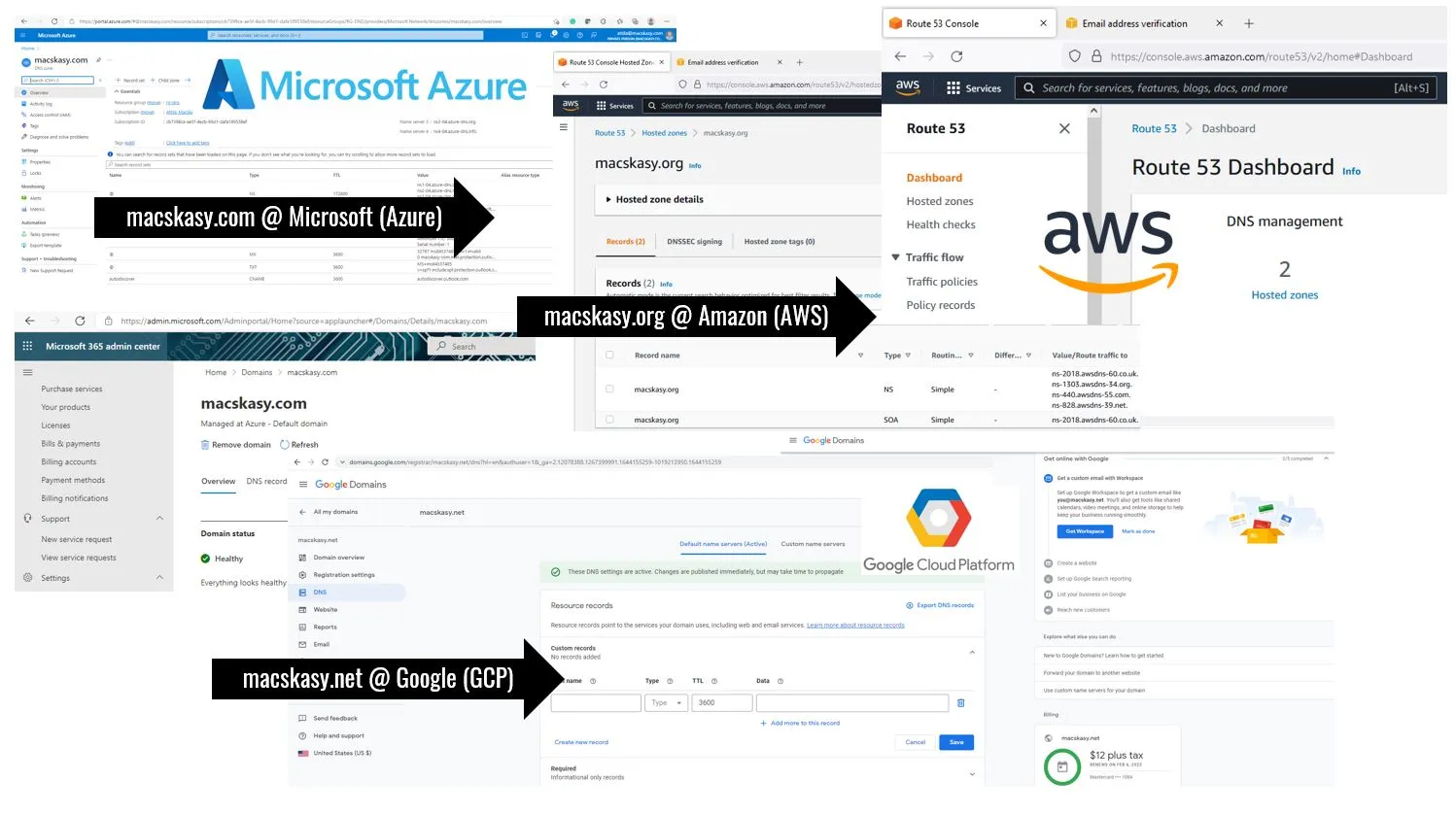This screenshot has width=1456, height=815.
Task: Click the Send feedback icon in Google Domains
Action: coord(303,719)
